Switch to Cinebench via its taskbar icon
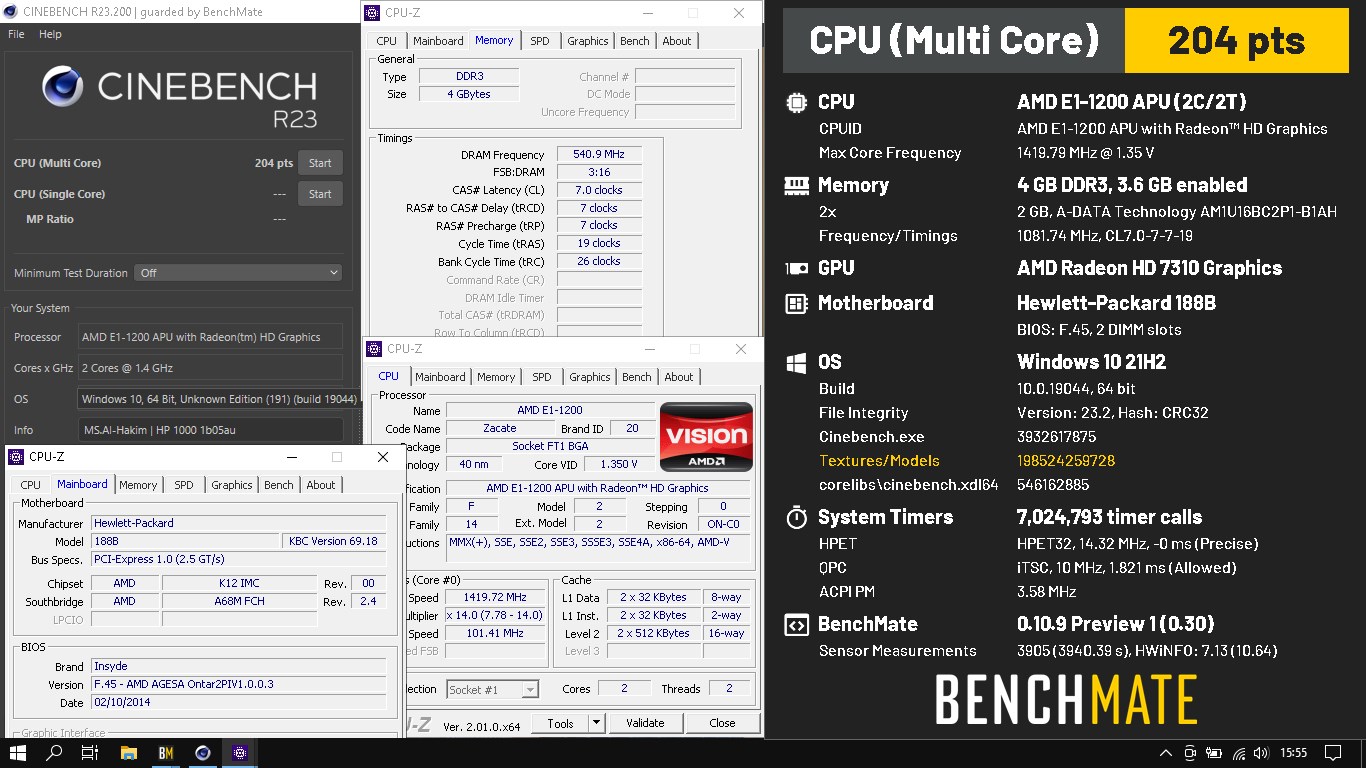 pos(203,753)
